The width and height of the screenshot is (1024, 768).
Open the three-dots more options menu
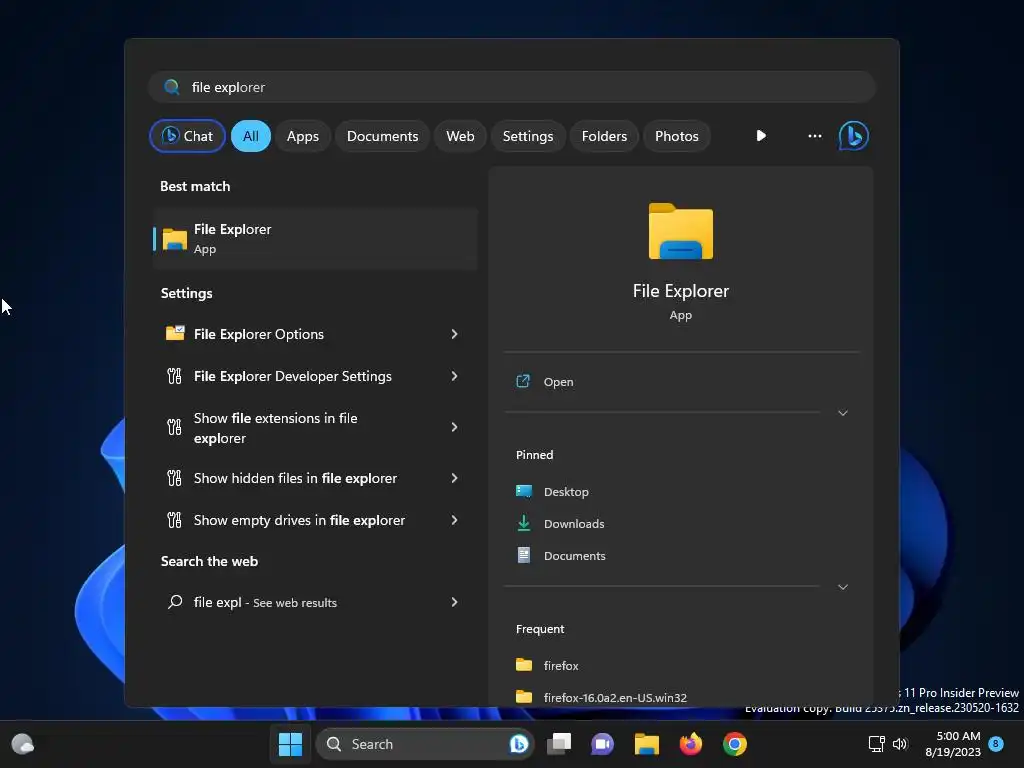814,136
